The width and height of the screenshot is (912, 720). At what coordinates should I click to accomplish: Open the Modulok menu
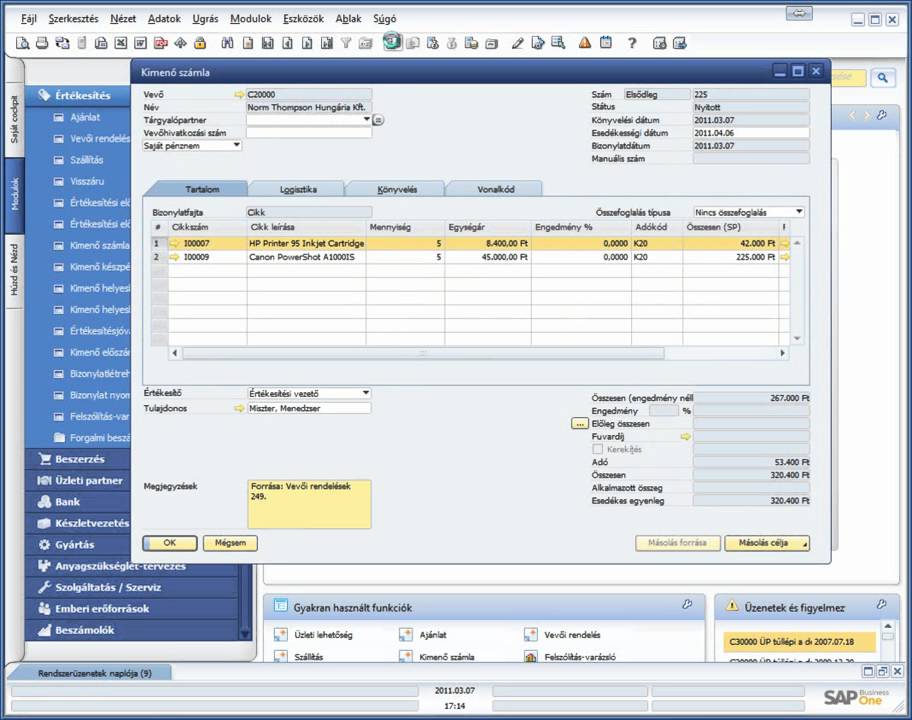(x=250, y=18)
